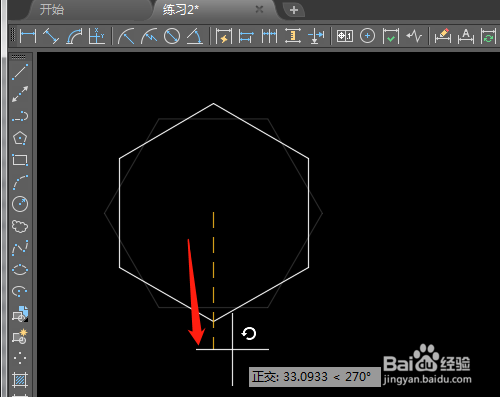Select the Point tool

pyautogui.click(x=20, y=358)
